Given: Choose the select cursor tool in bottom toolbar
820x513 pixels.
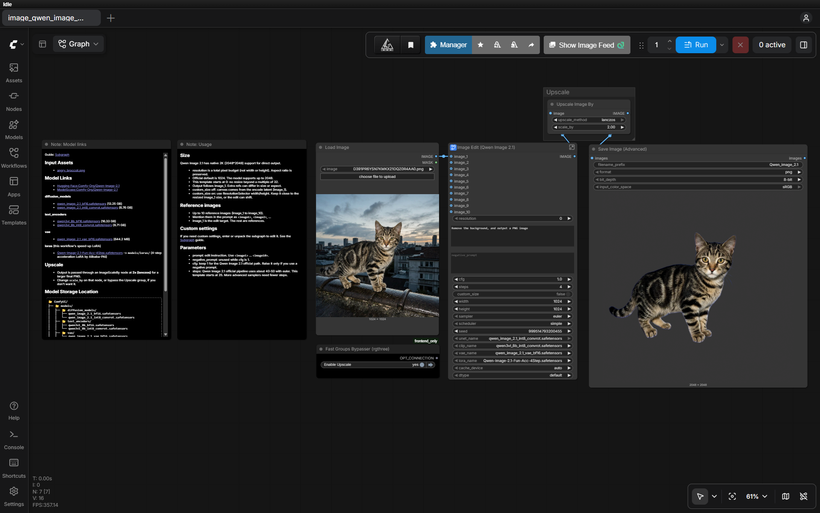Looking at the screenshot, I should coord(700,496).
